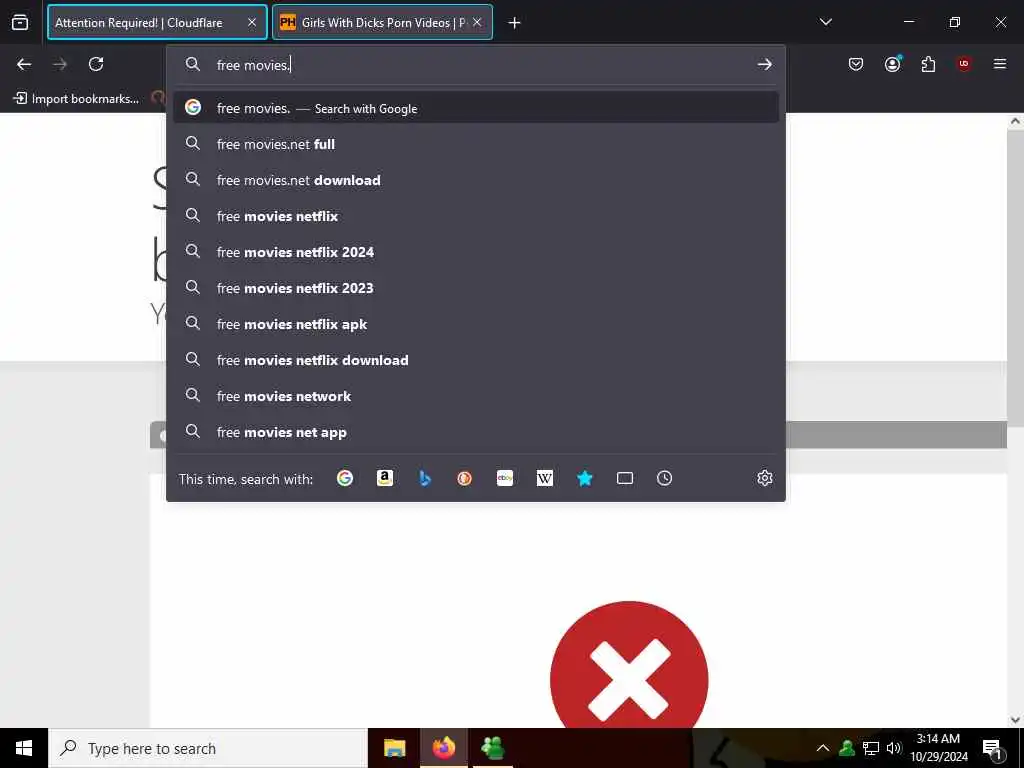This screenshot has width=1024, height=768.
Task: Close the PH tab
Action: coord(477,22)
